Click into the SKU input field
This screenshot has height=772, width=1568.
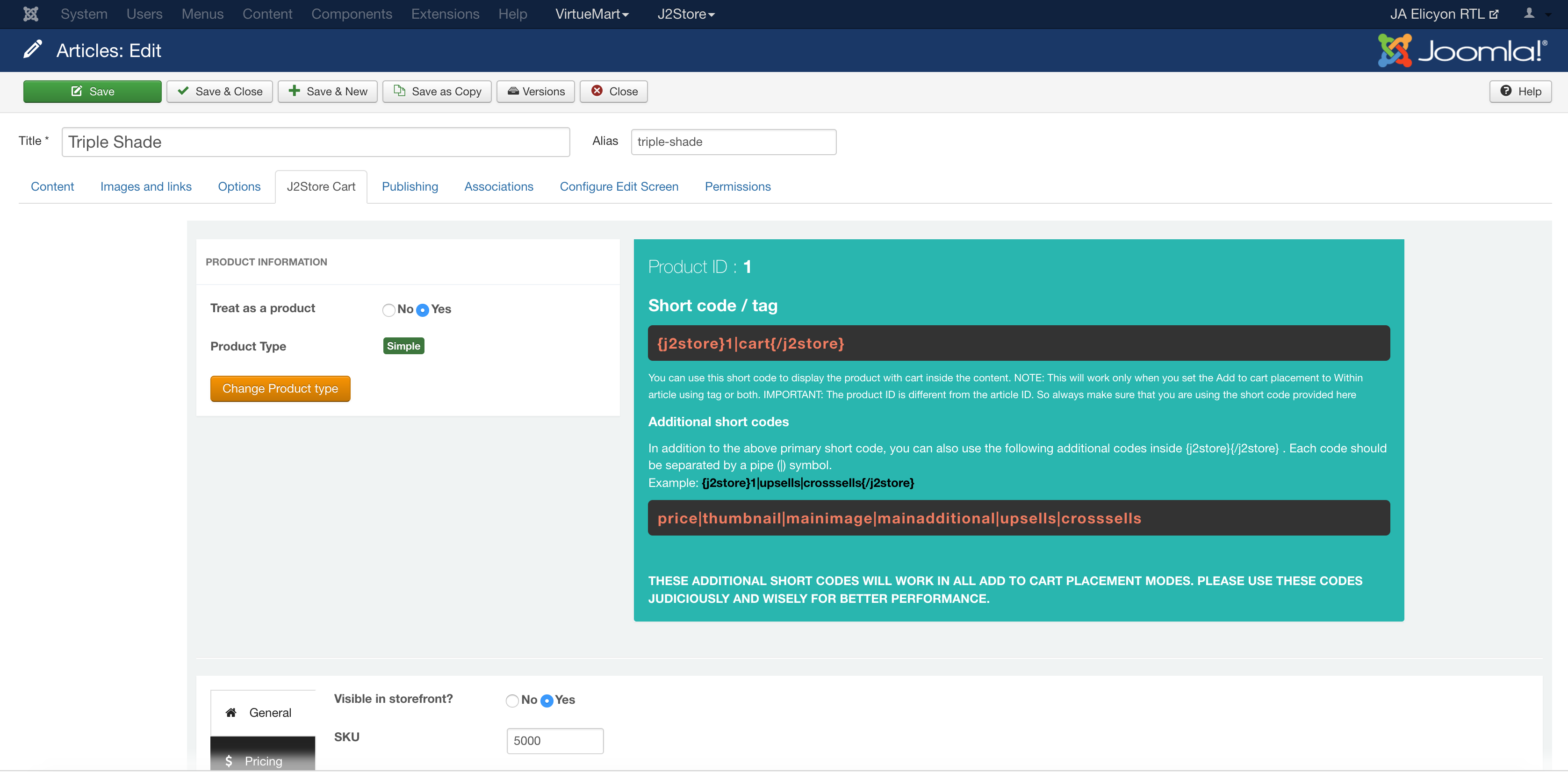(554, 741)
